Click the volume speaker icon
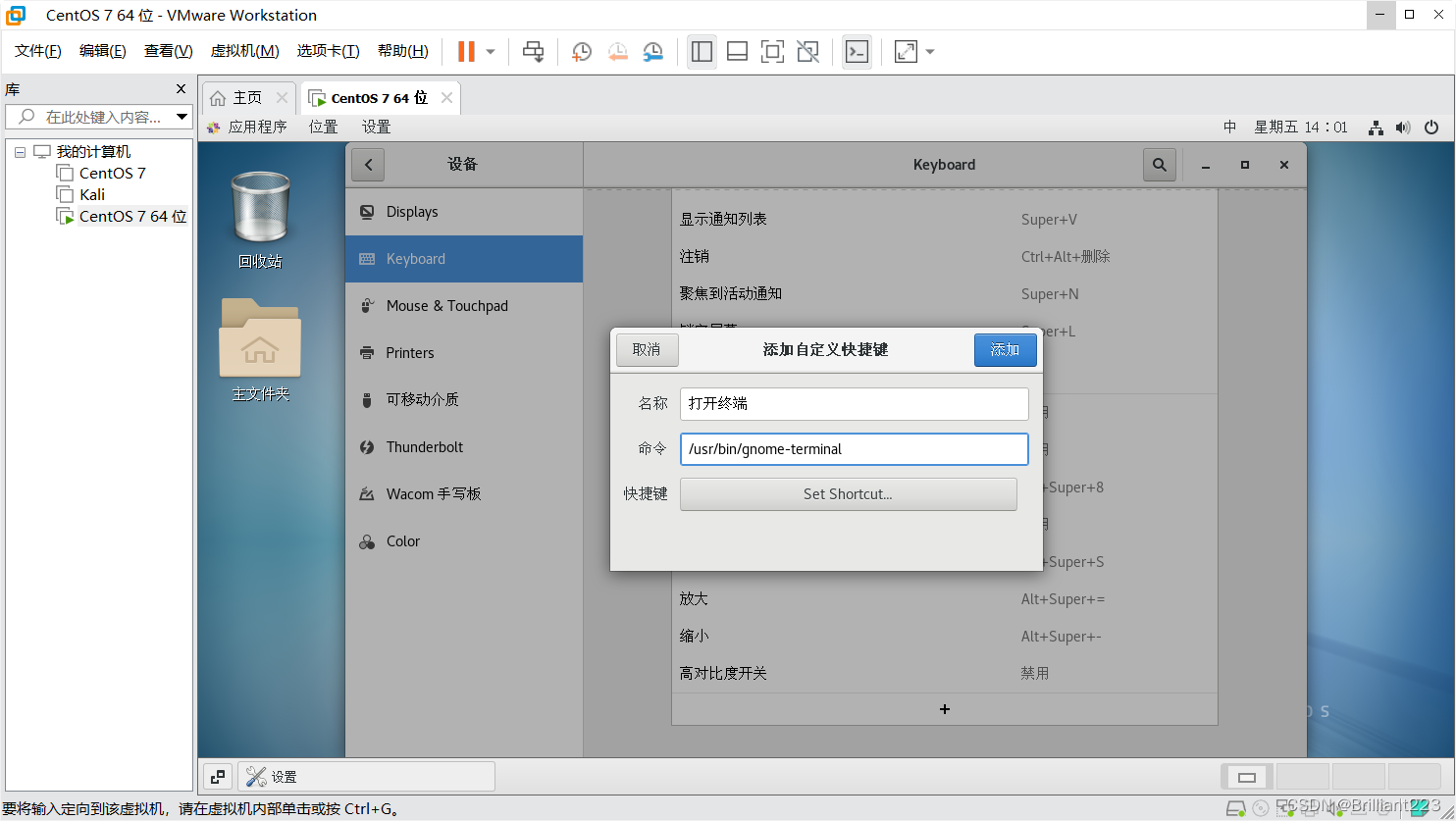Viewport: 1456px width, 821px height. pos(1403,128)
